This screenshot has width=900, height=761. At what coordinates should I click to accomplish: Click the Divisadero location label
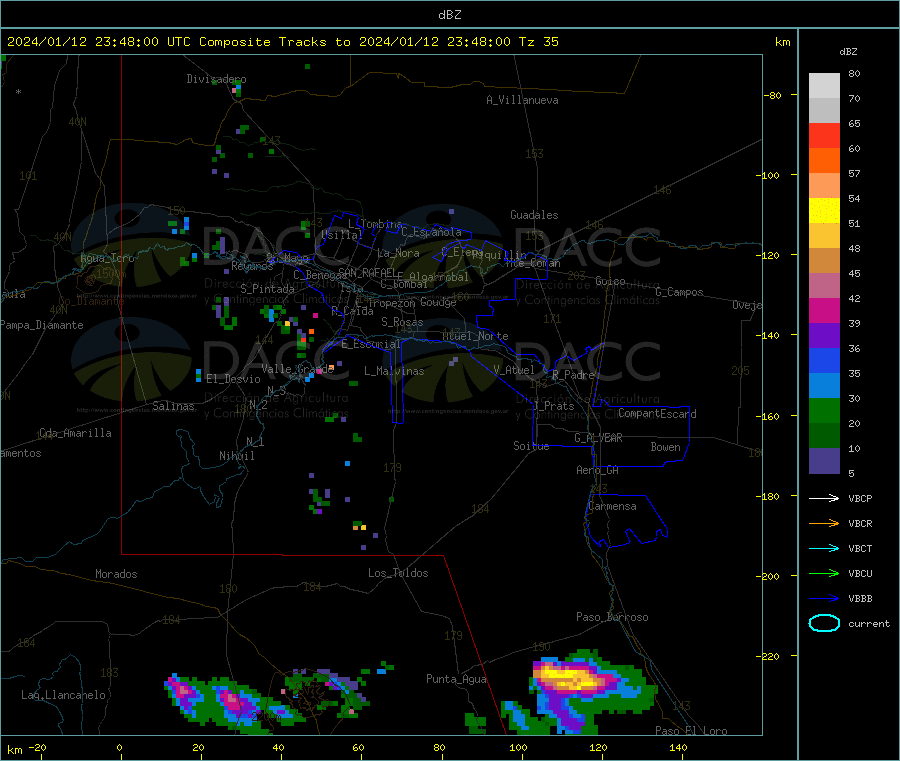(216, 79)
